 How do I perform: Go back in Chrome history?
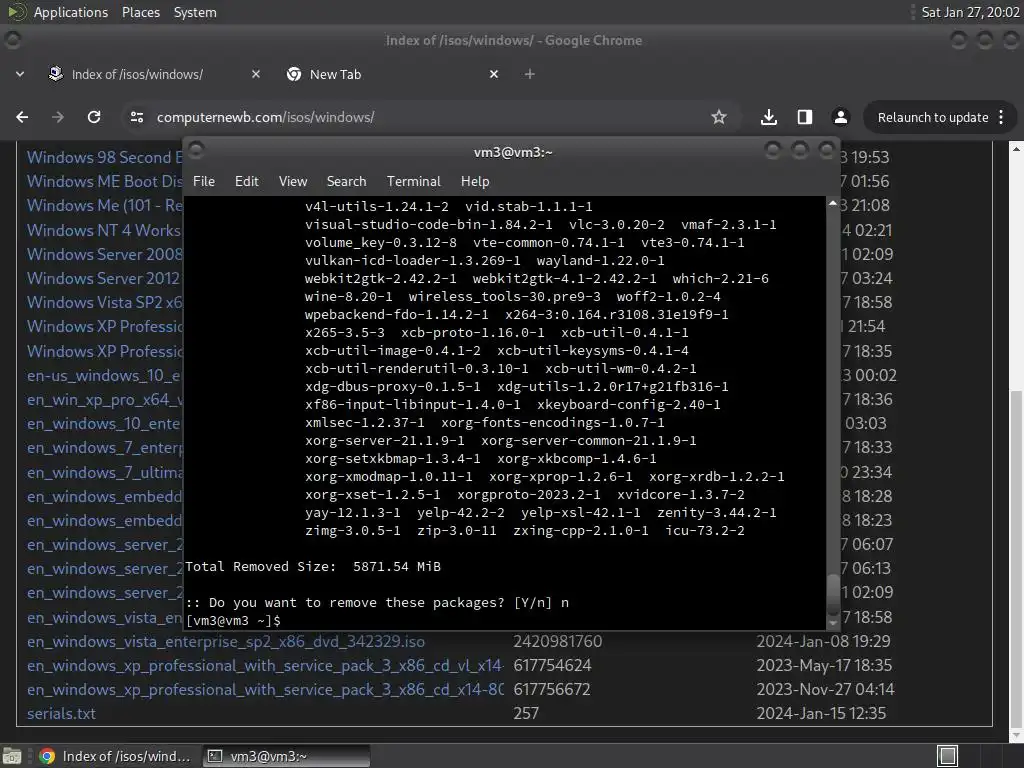[22, 117]
